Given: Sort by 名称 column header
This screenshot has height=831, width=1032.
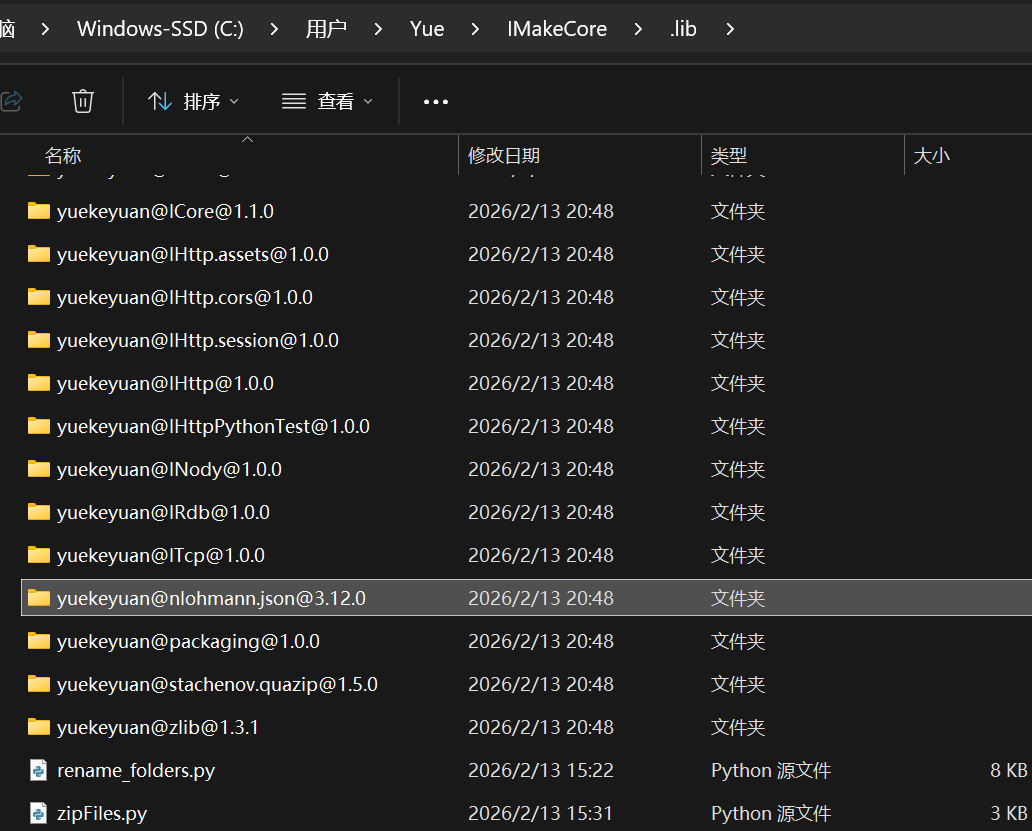Looking at the screenshot, I should click(x=63, y=155).
